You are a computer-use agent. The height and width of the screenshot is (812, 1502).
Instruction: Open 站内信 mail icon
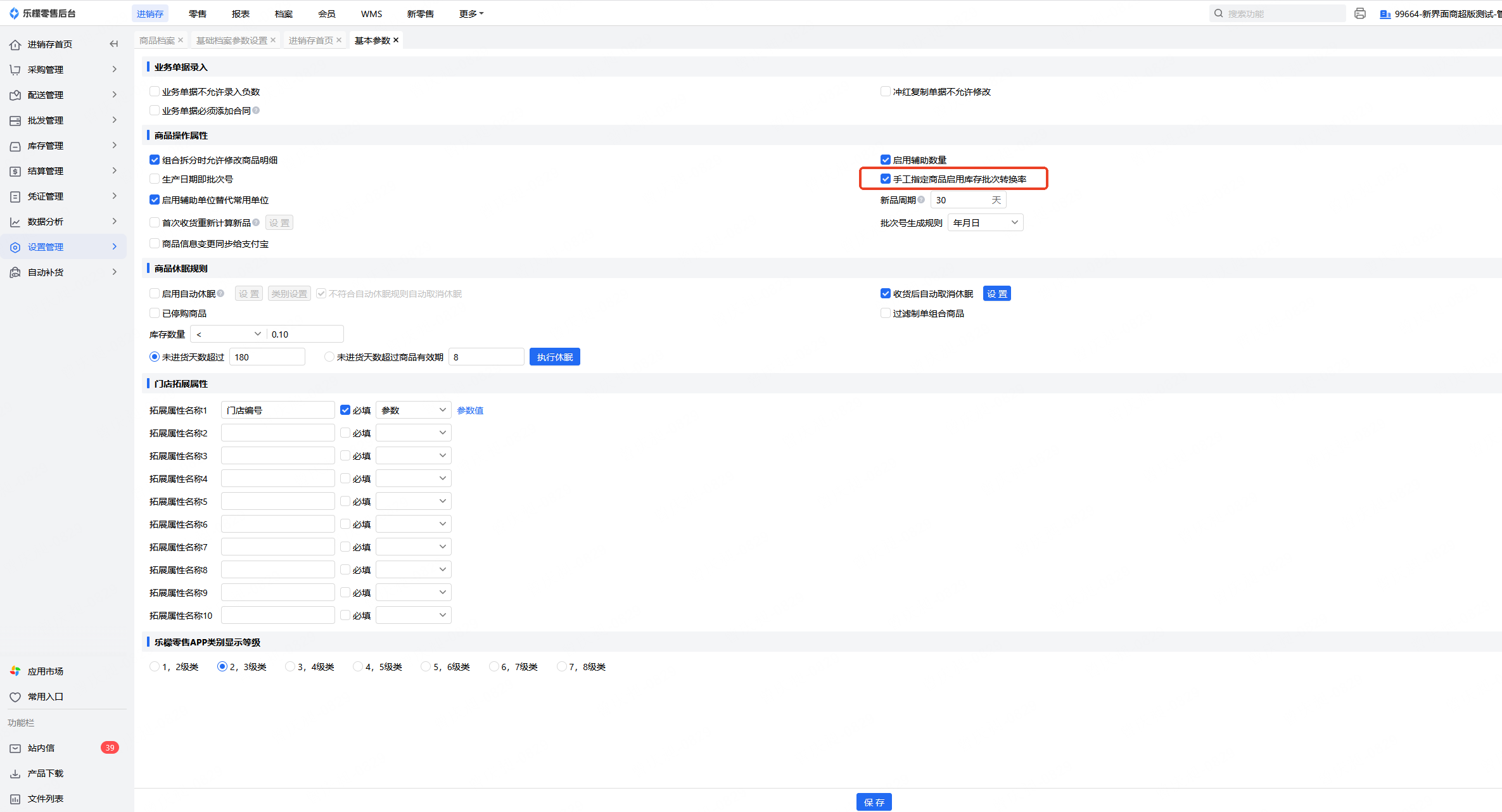[15, 748]
